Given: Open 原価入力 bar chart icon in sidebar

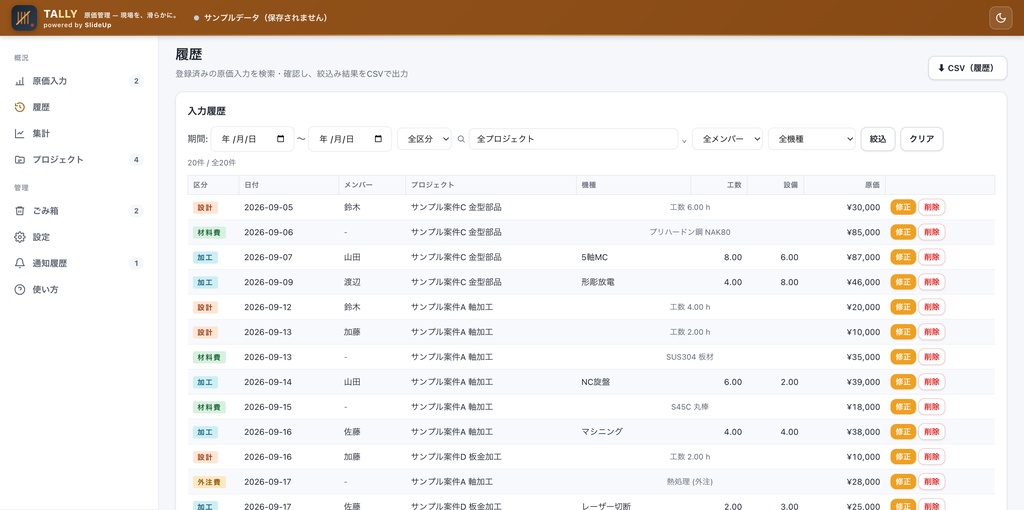Looking at the screenshot, I should click(20, 81).
